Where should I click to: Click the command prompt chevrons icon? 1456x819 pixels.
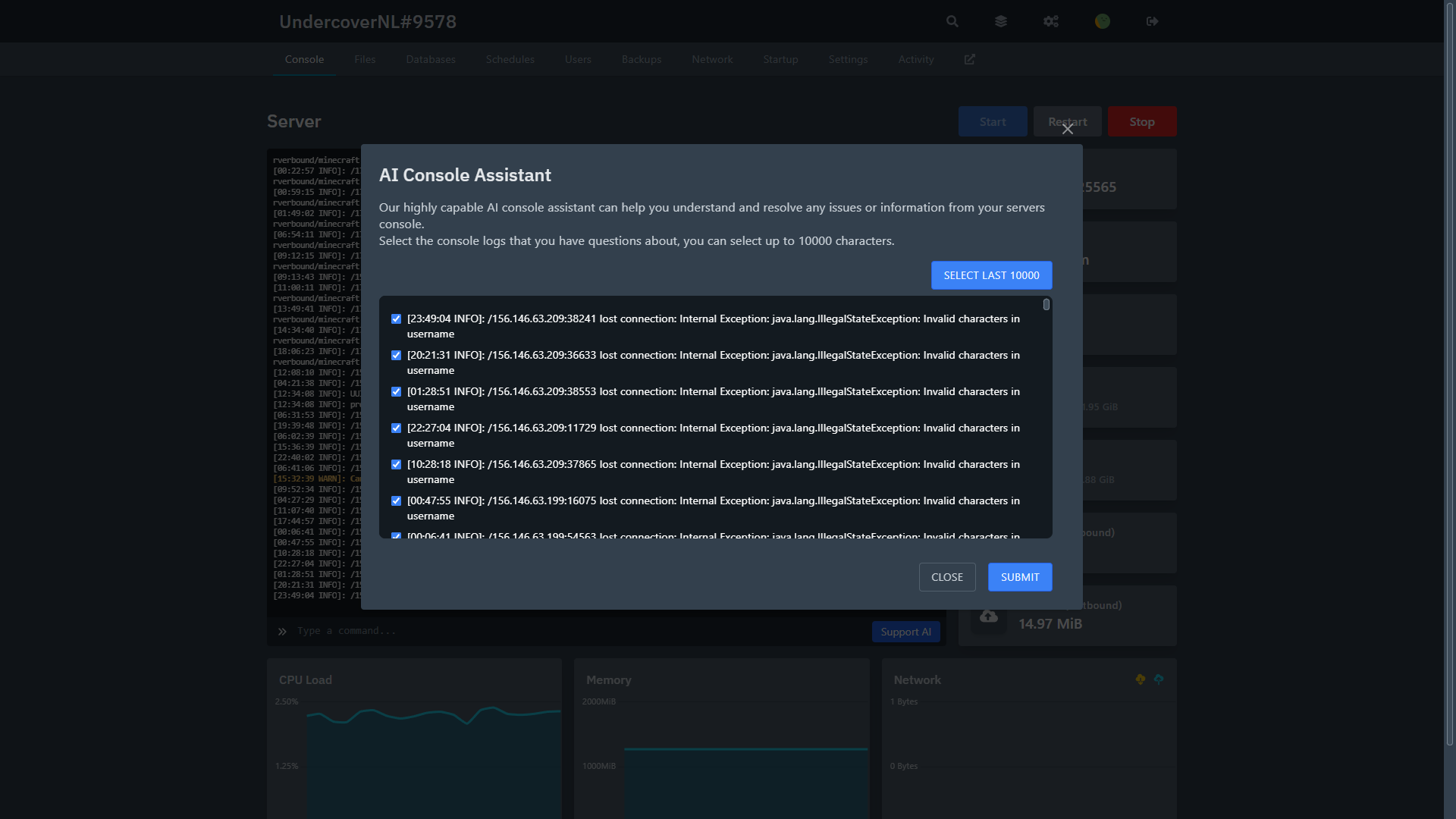(282, 632)
